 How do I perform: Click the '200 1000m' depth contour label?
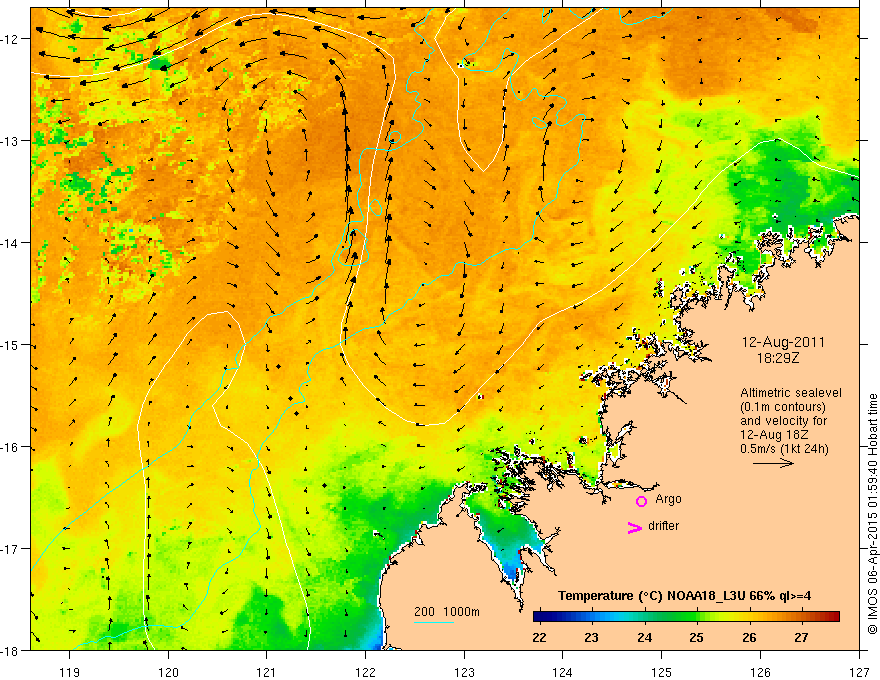coord(447,612)
